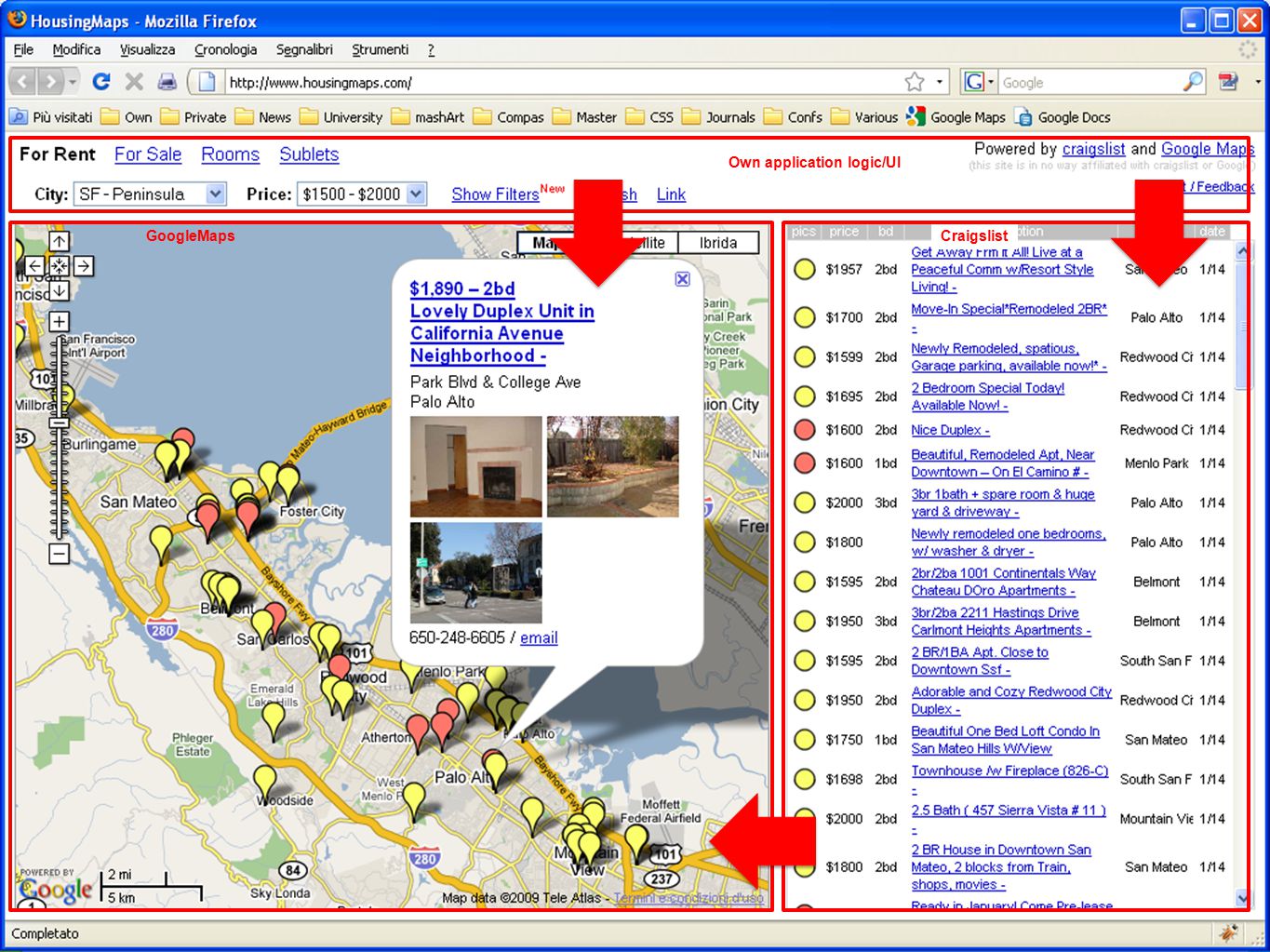Image resolution: width=1270 pixels, height=952 pixels.
Task: Open Nice Duplex listing link
Action: point(950,430)
